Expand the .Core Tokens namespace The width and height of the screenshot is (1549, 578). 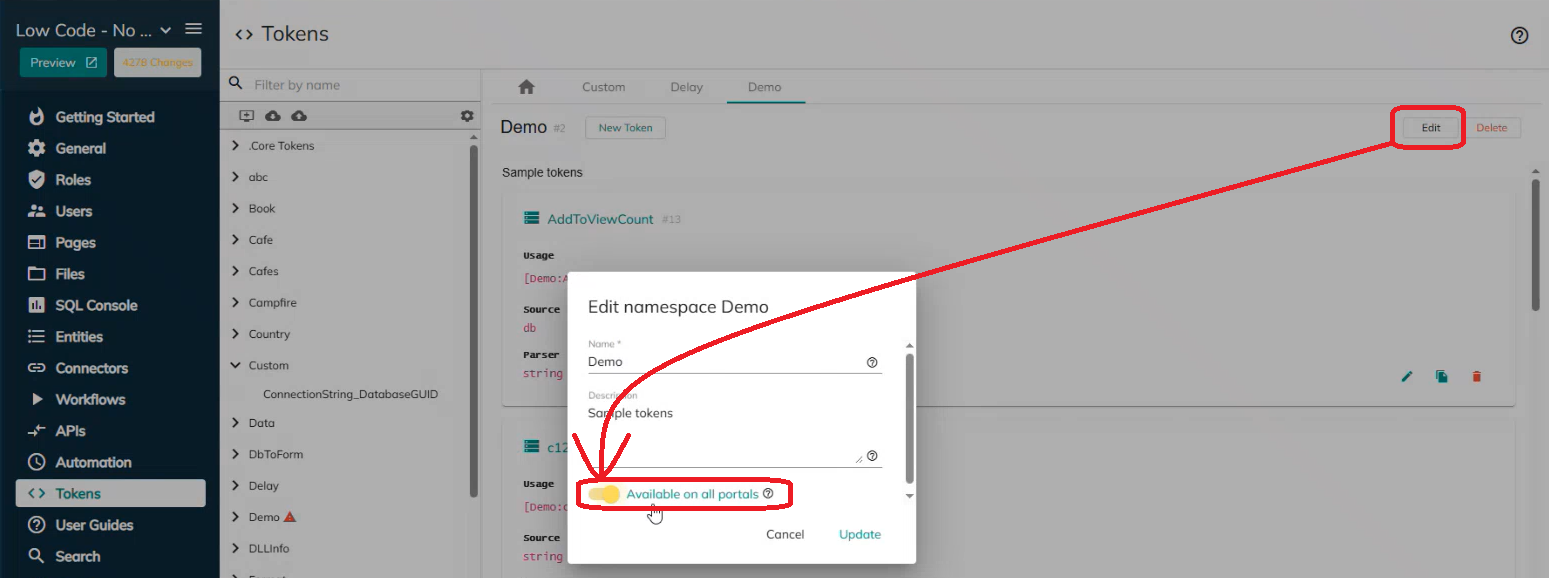(x=236, y=146)
